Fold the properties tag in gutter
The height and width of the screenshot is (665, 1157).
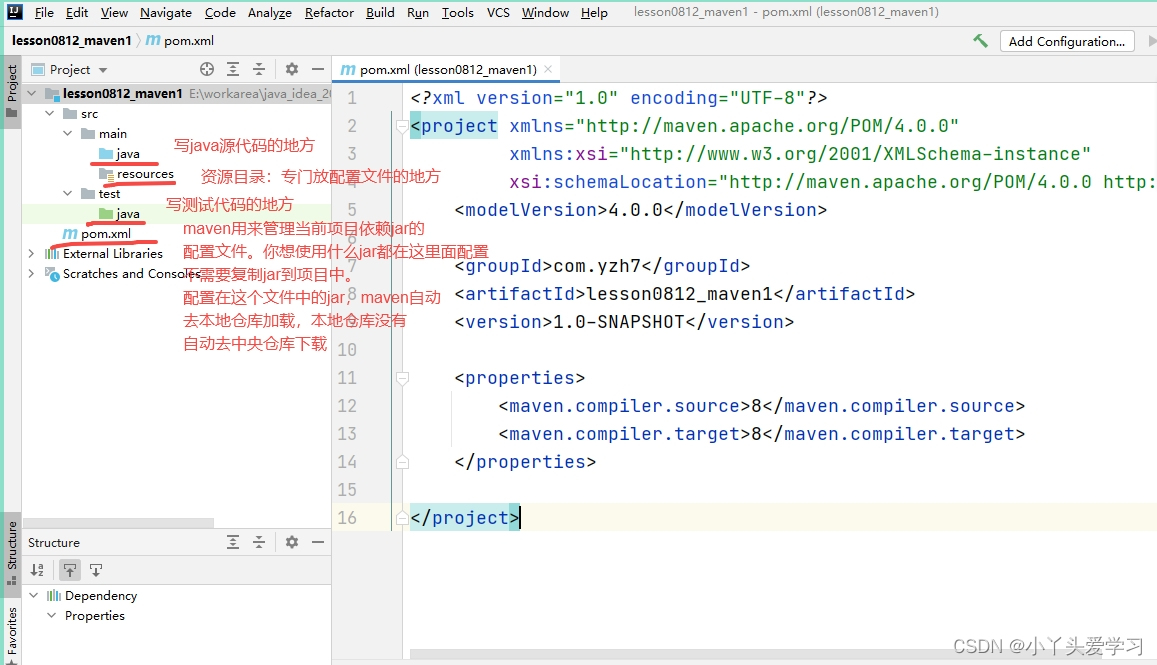(402, 378)
